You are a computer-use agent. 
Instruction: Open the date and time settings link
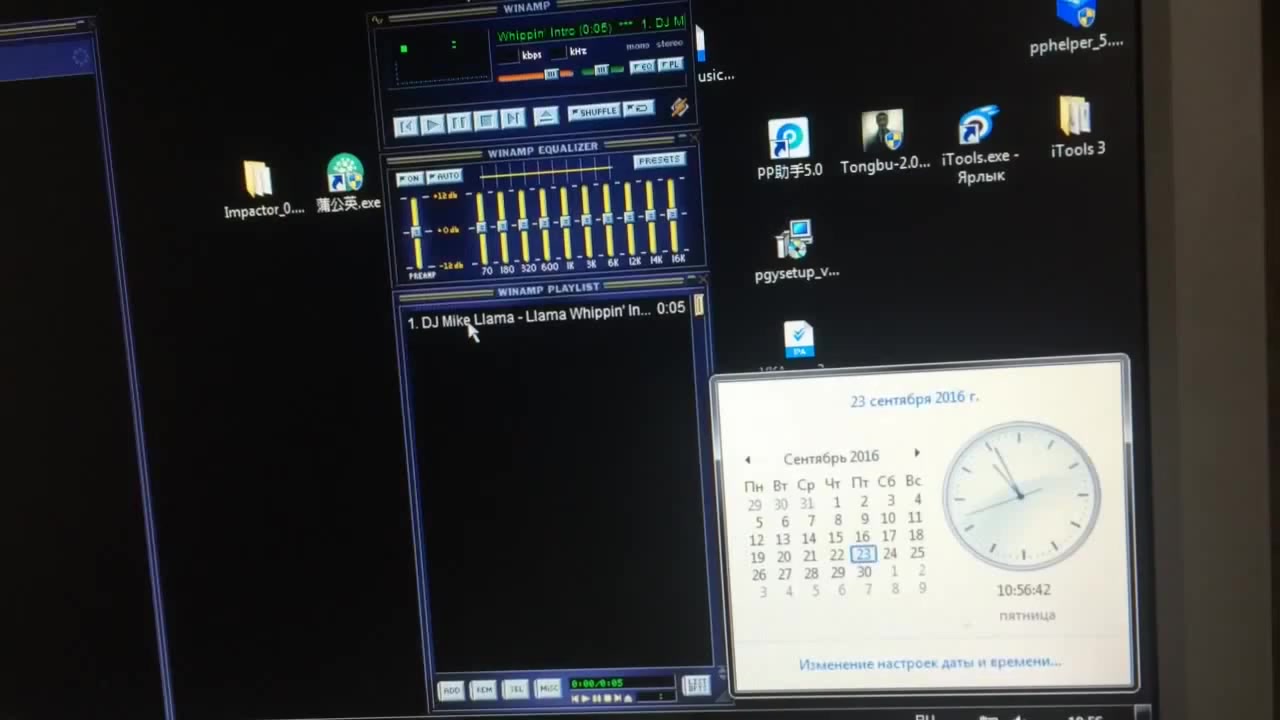tap(929, 662)
